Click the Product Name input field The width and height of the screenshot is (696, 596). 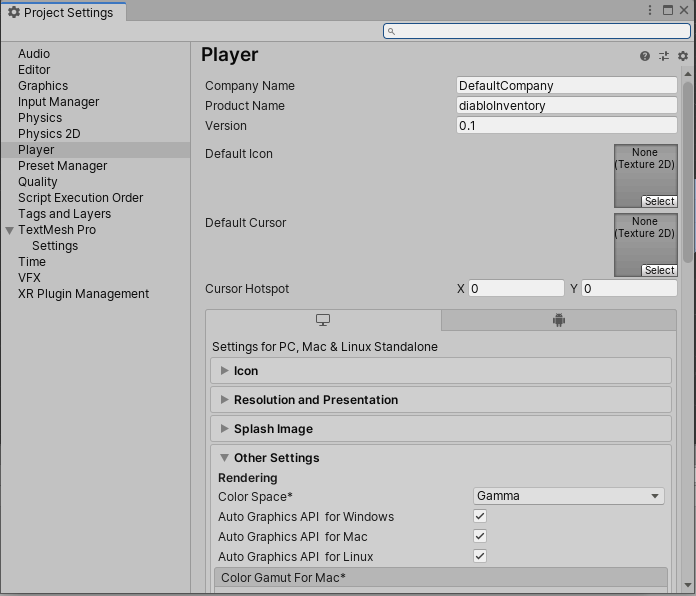tap(566, 106)
